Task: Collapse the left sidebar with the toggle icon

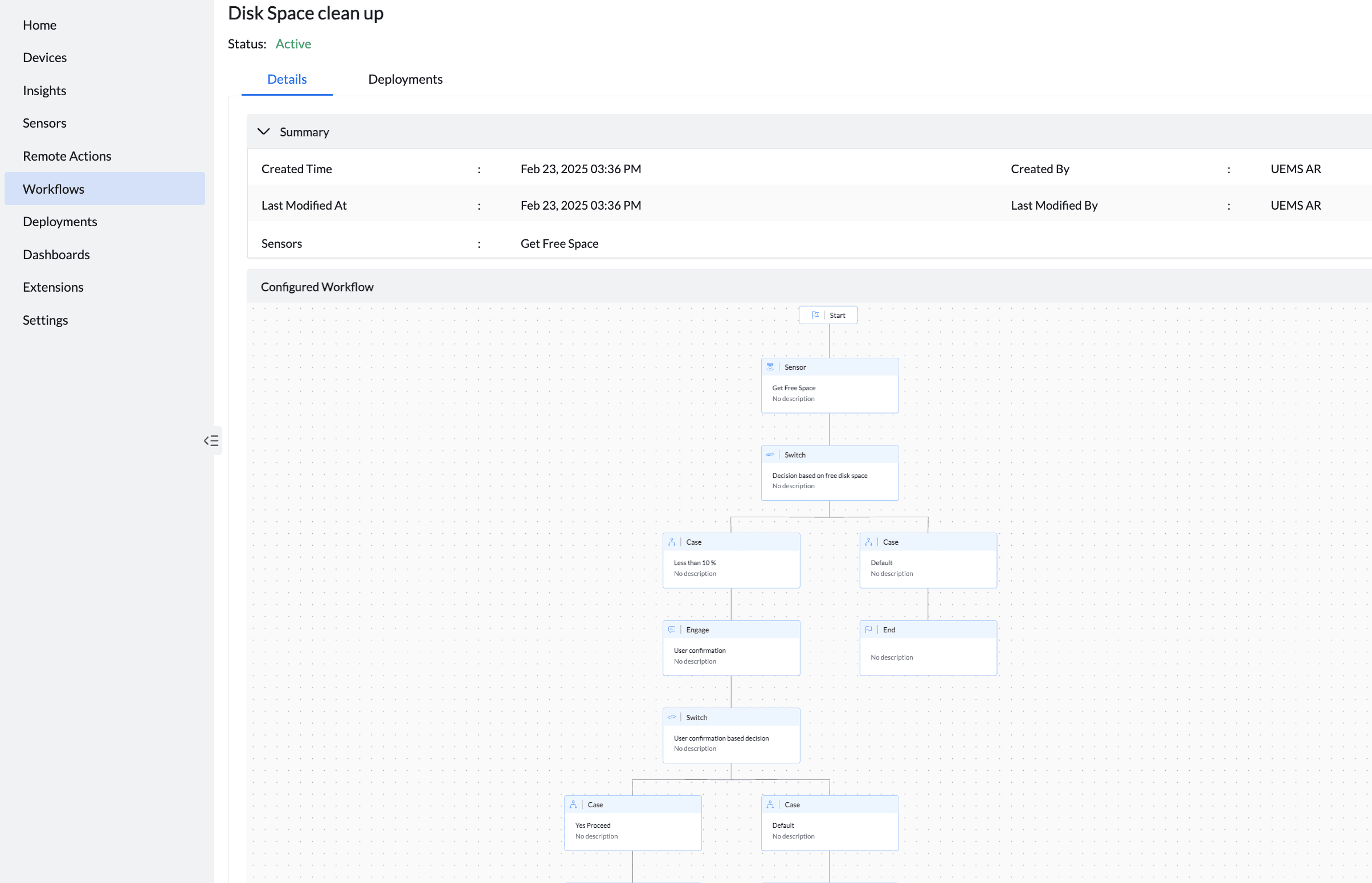Action: (211, 440)
